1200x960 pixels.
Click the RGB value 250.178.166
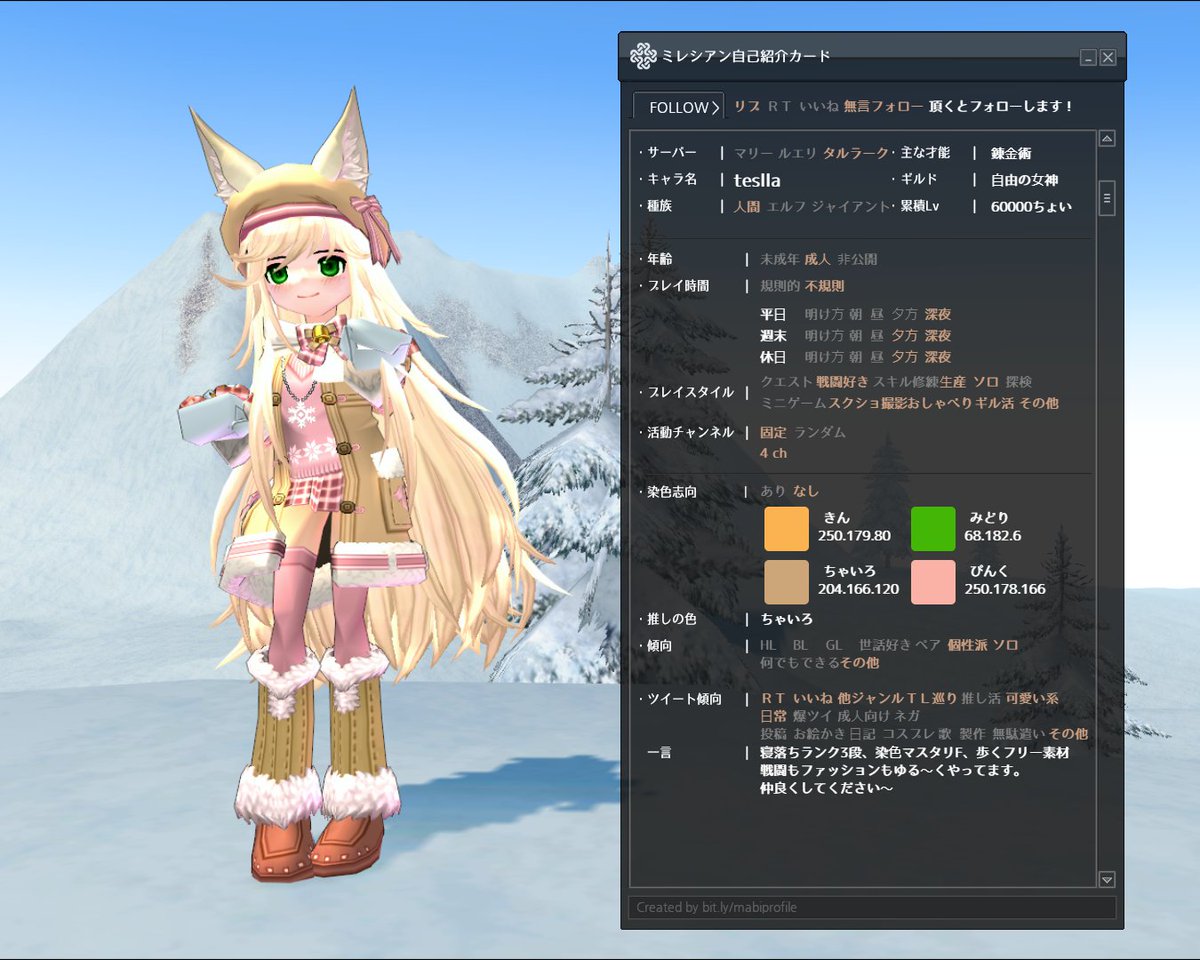pyautogui.click(x=1005, y=589)
